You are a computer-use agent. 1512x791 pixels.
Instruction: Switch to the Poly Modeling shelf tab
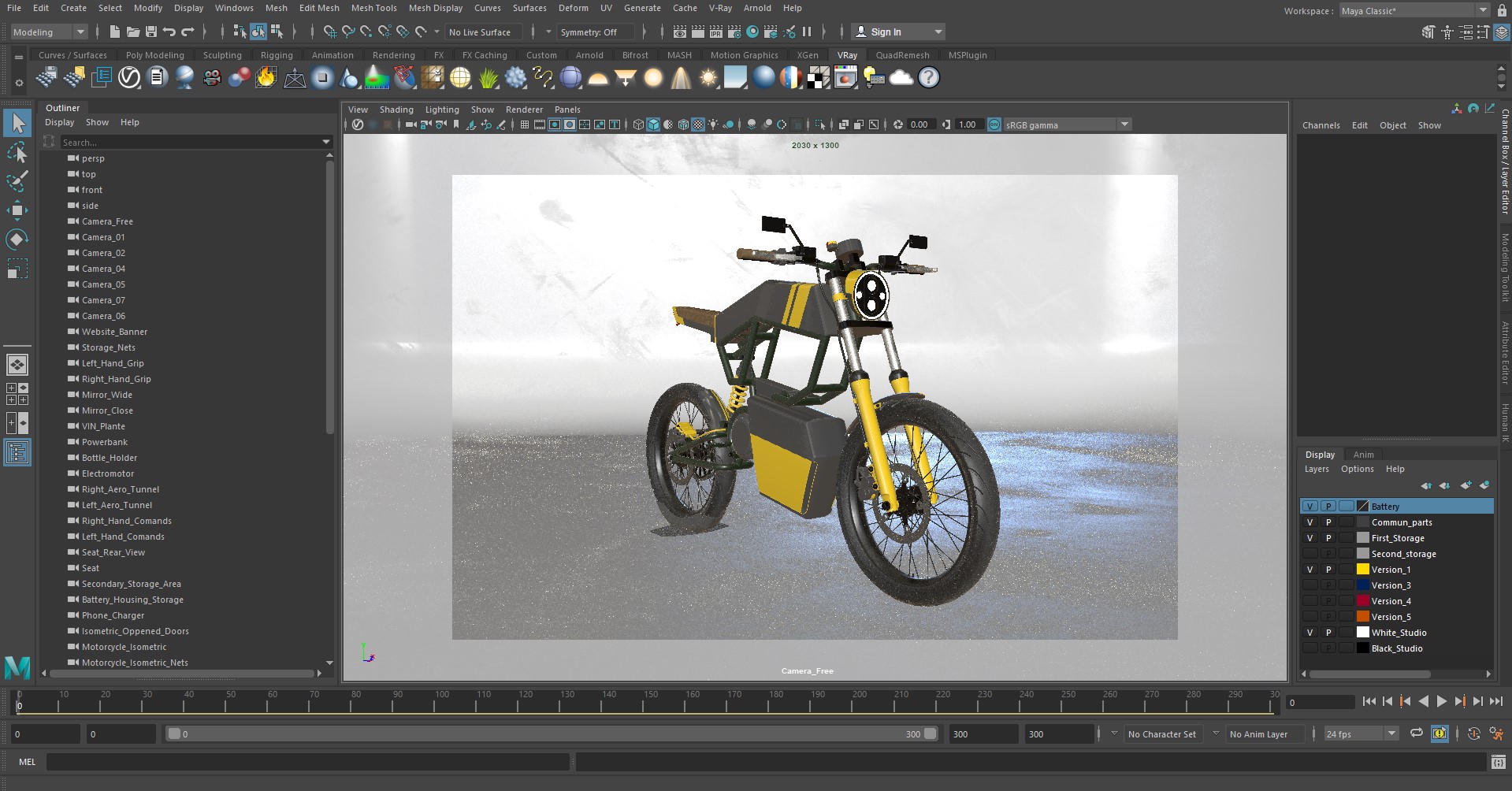[x=154, y=55]
